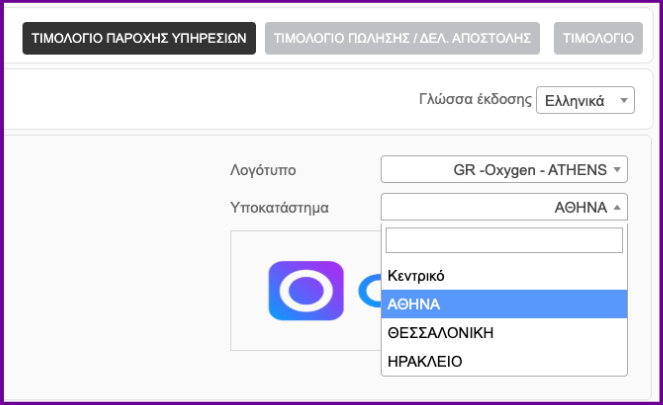Screen dimensions: 663x405
Task: Switch to ΤΙΜΟΛΟΓΙΟ ΠΑΡΟΧΗΣ ΥΠΗΡΕΣΙΩΝ tab
Action: pos(138,38)
